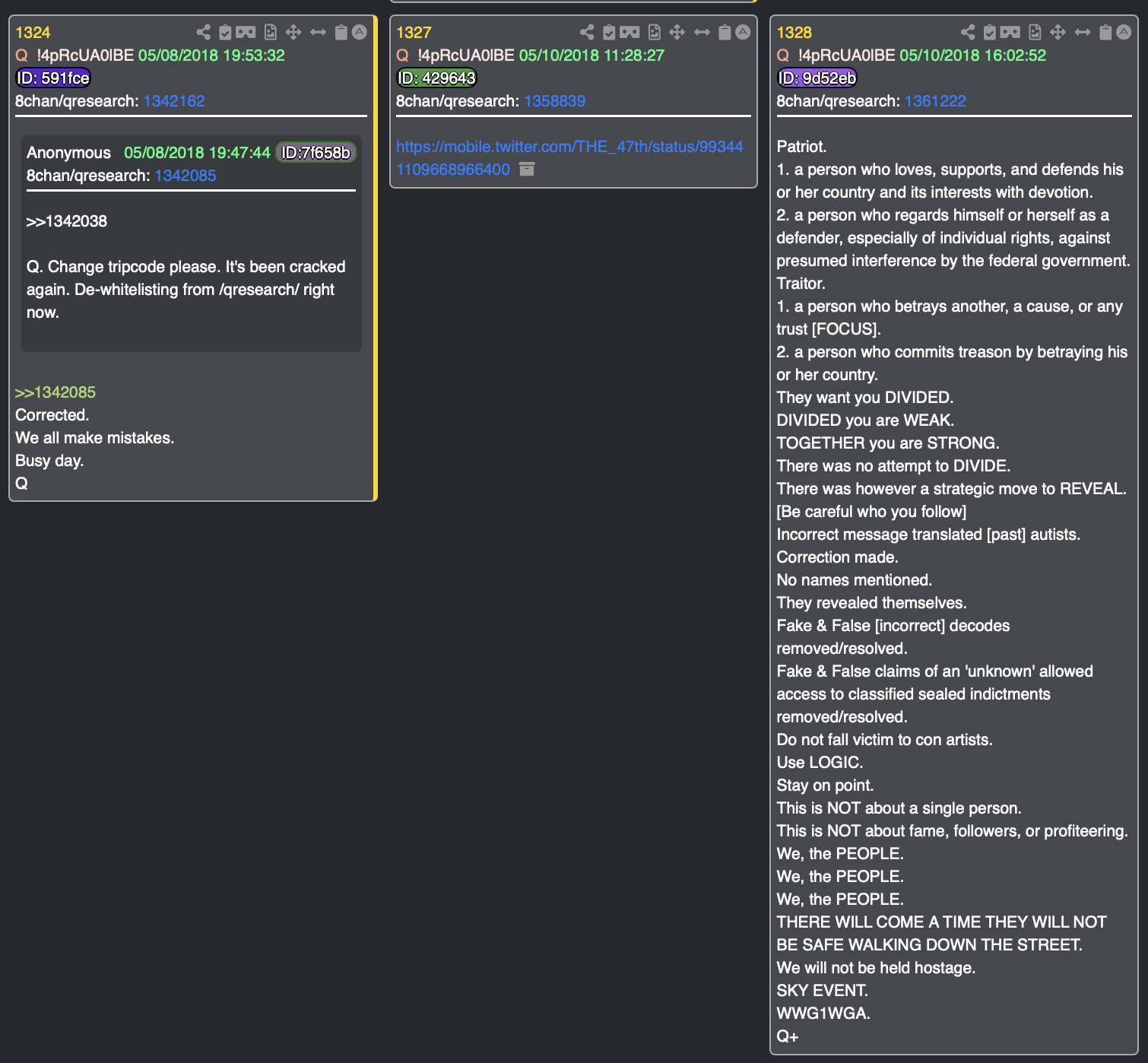Click the plain clipboard icon on post 1327
Image resolution: width=1148 pixels, height=1063 pixels.
pyautogui.click(x=725, y=32)
